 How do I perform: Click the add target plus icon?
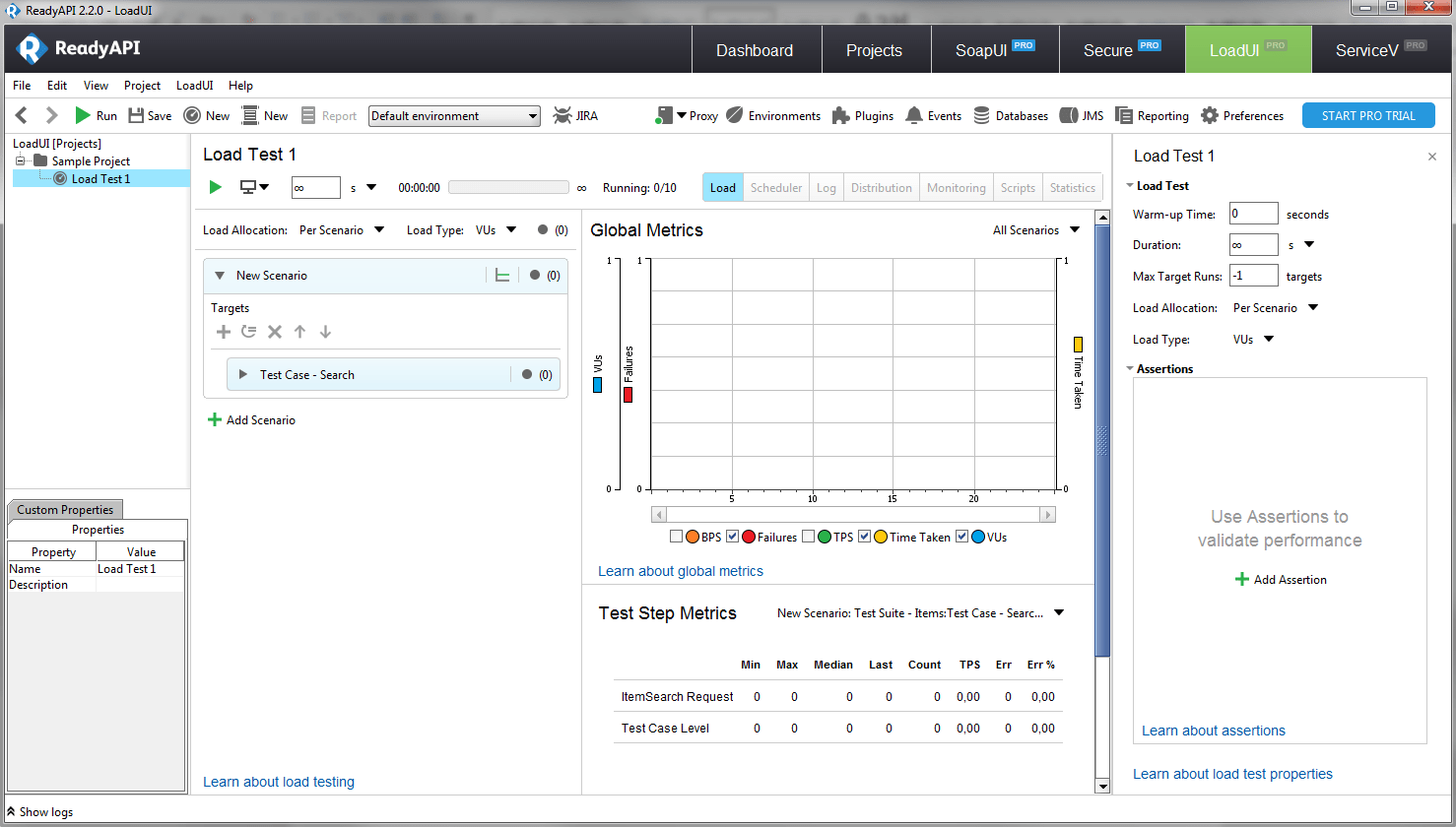tap(224, 332)
